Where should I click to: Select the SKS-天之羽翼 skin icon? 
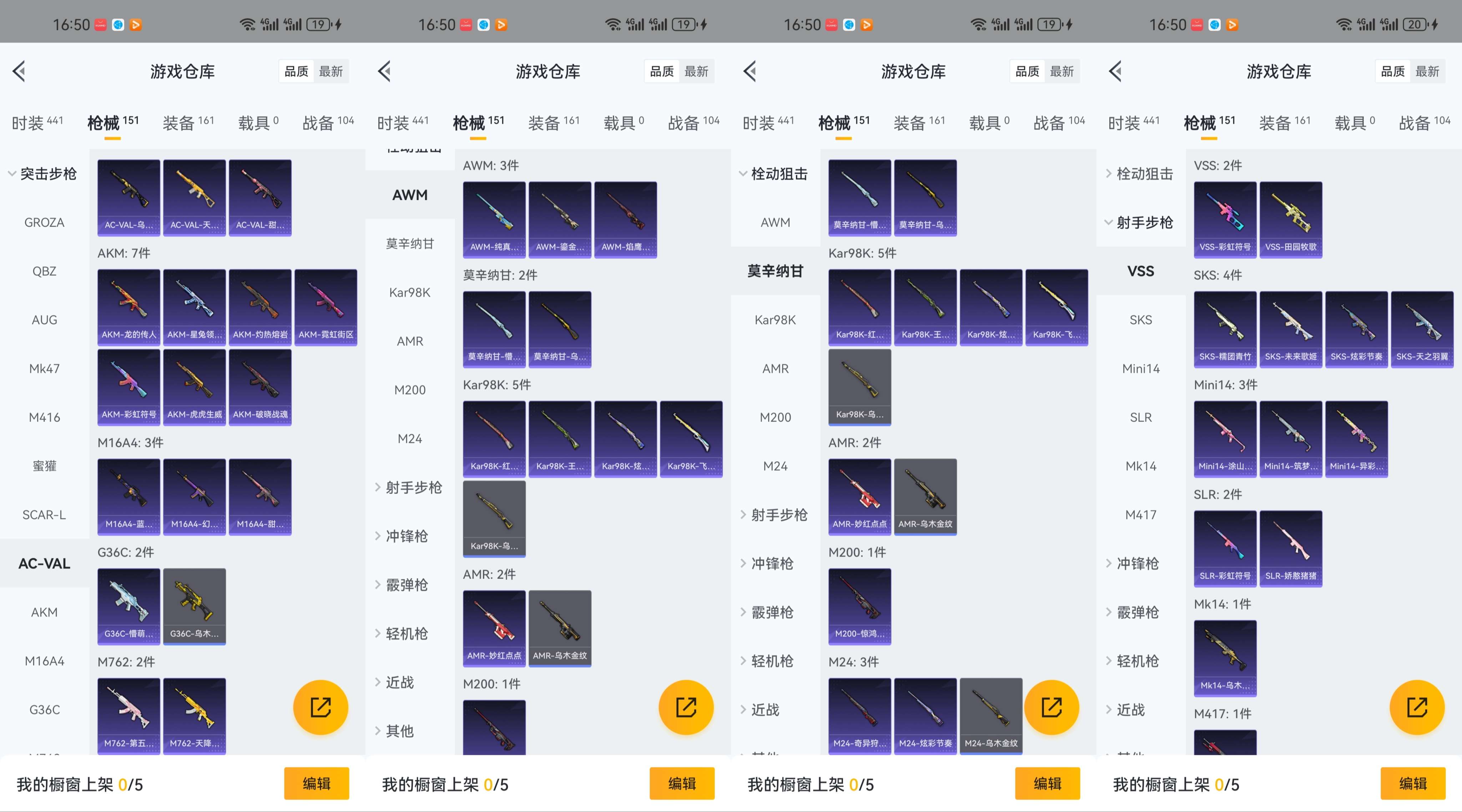click(1422, 329)
